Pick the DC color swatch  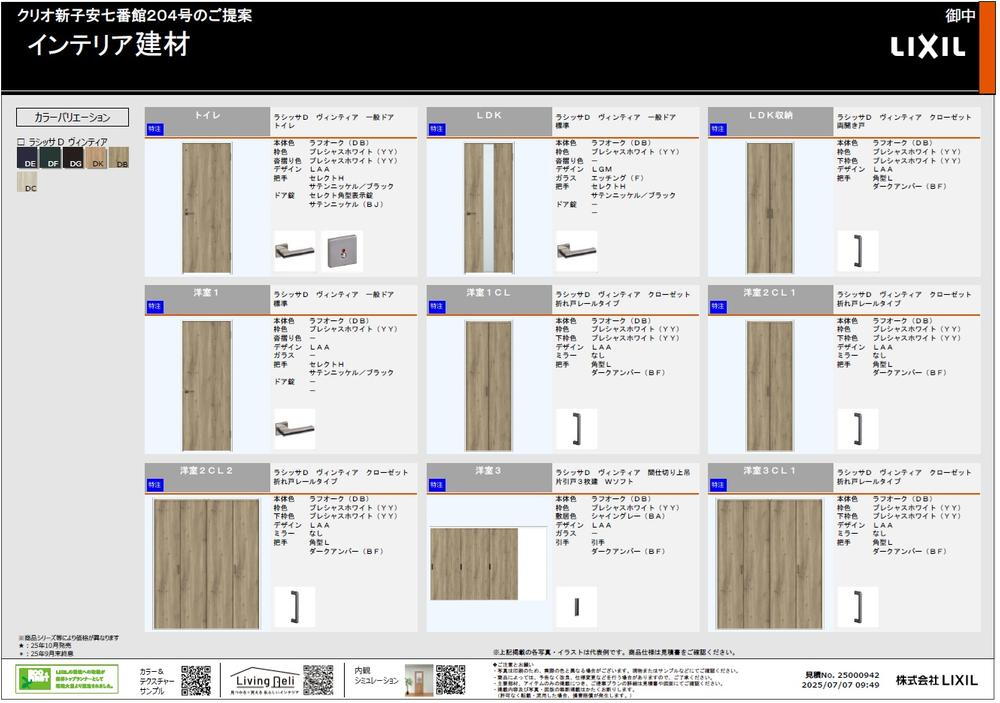pyautogui.click(x=27, y=182)
